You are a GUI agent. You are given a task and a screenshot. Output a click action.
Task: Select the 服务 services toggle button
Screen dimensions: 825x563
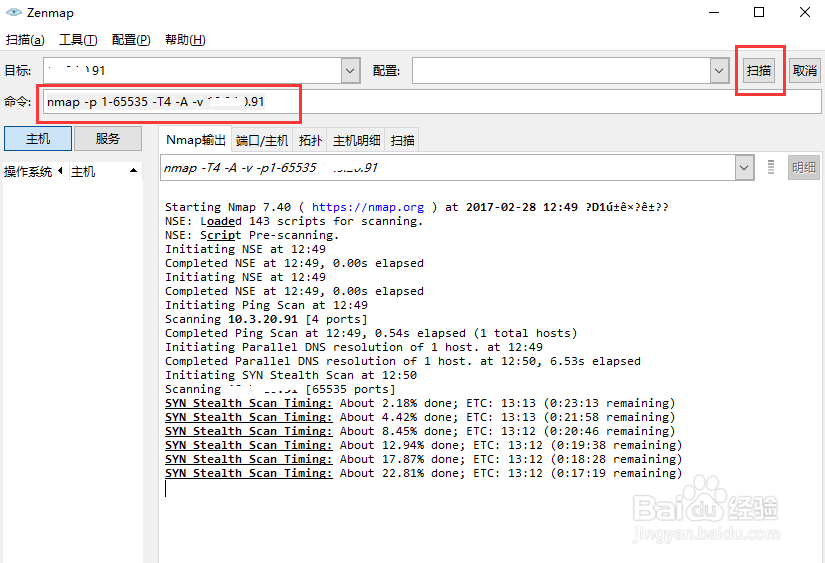(x=108, y=138)
